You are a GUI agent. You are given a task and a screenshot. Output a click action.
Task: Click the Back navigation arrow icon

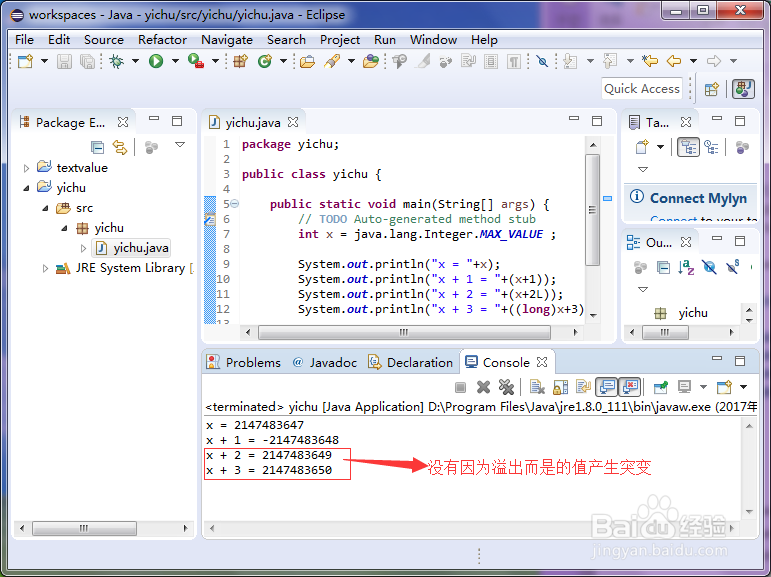pyautogui.click(x=674, y=61)
